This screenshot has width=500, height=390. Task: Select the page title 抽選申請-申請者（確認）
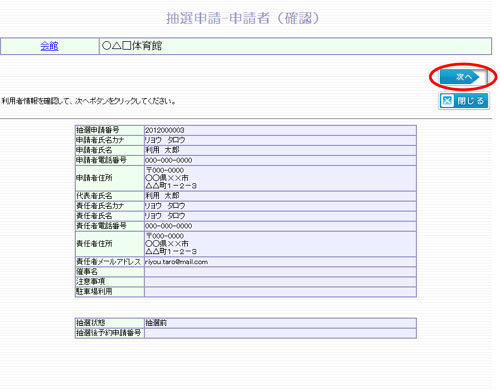pos(242,18)
